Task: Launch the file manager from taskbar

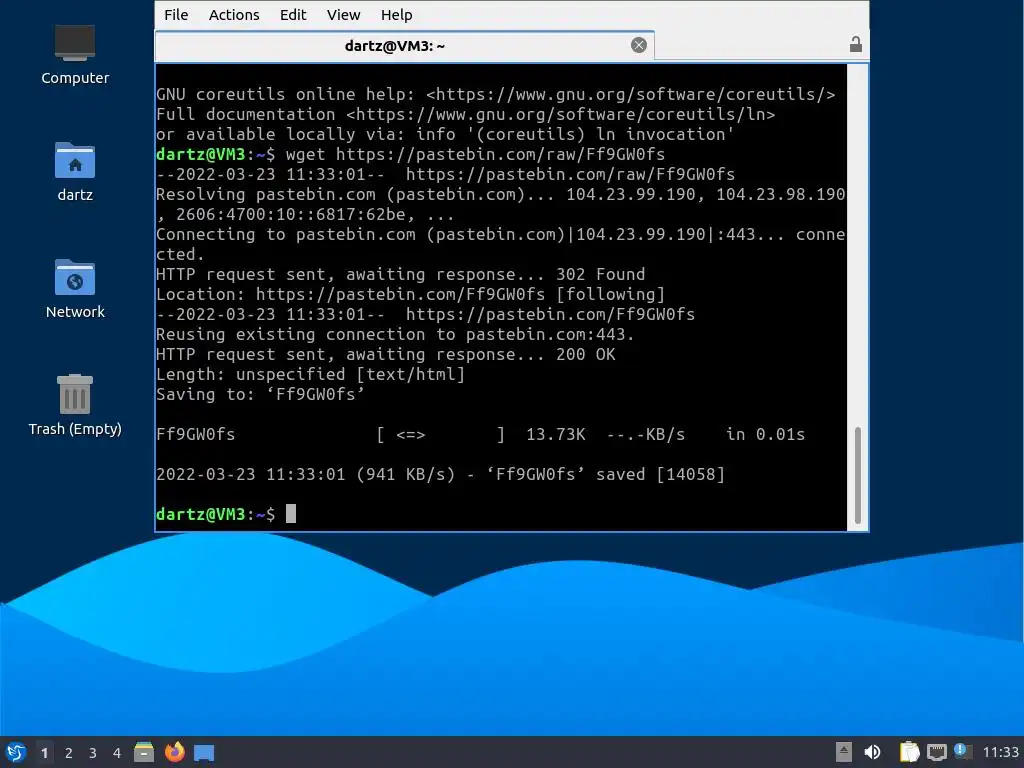Action: click(x=144, y=752)
